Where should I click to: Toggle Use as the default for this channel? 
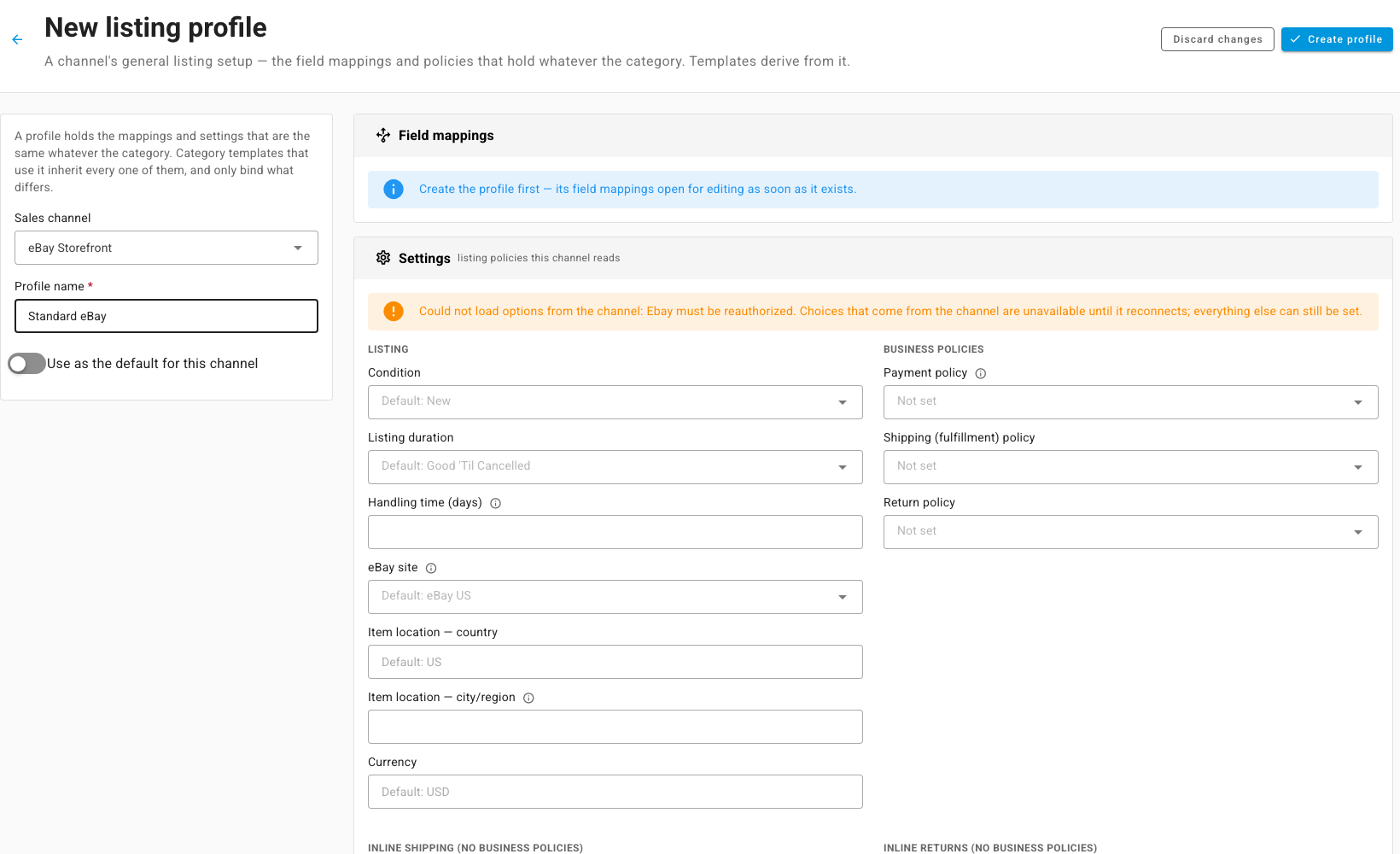click(x=27, y=364)
